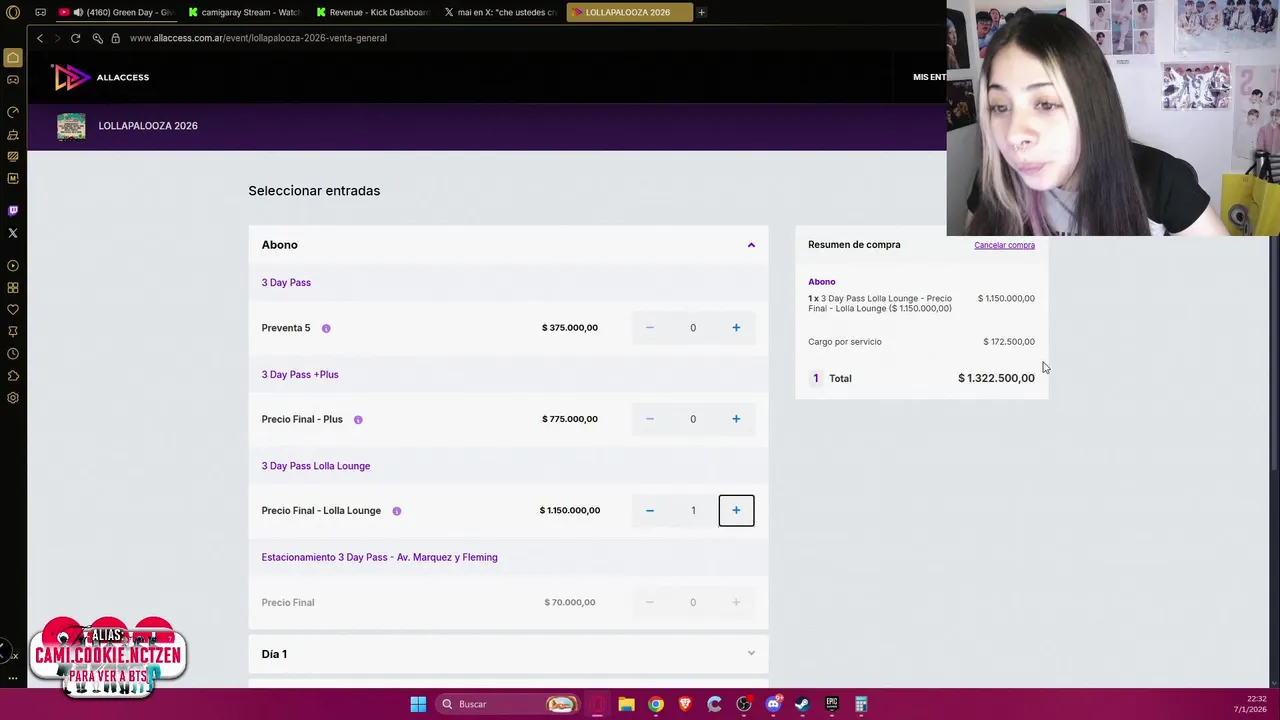Open X (Twitter) panel in sidebar
Screen dimensions: 1280x720
click(13, 233)
